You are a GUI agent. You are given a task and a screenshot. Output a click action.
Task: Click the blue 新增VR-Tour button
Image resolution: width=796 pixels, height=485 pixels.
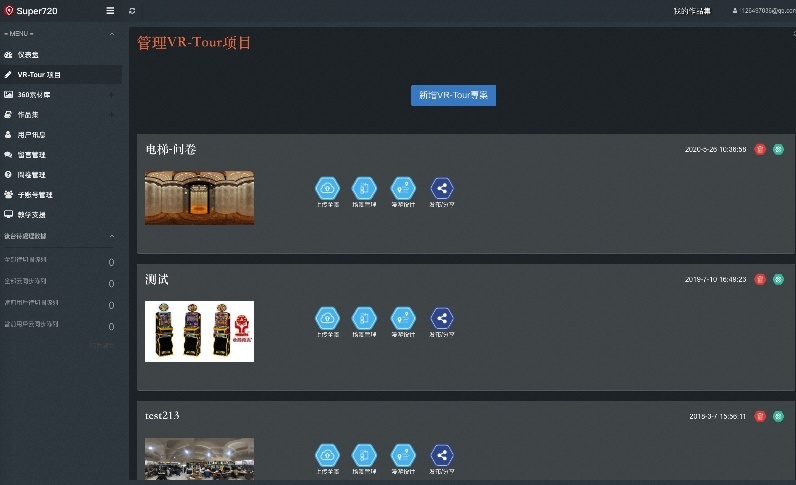[453, 95]
